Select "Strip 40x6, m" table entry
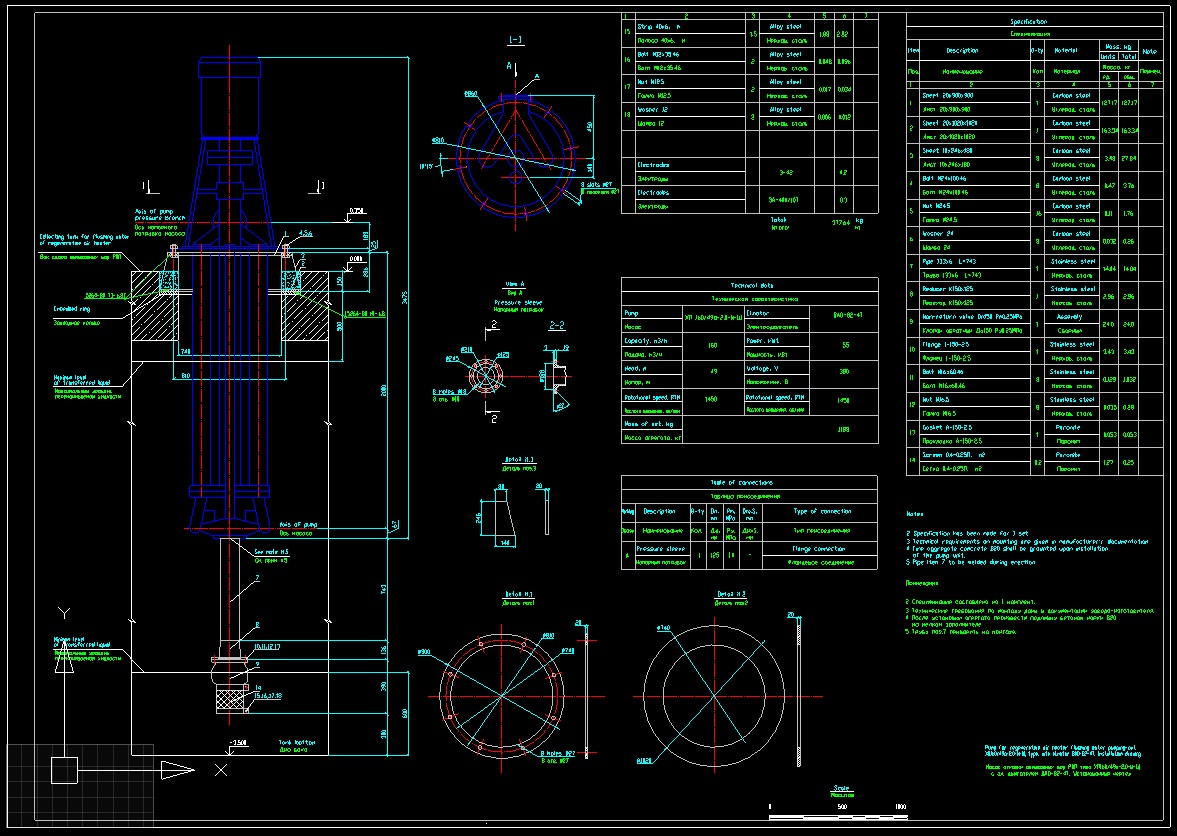 pyautogui.click(x=659, y=27)
